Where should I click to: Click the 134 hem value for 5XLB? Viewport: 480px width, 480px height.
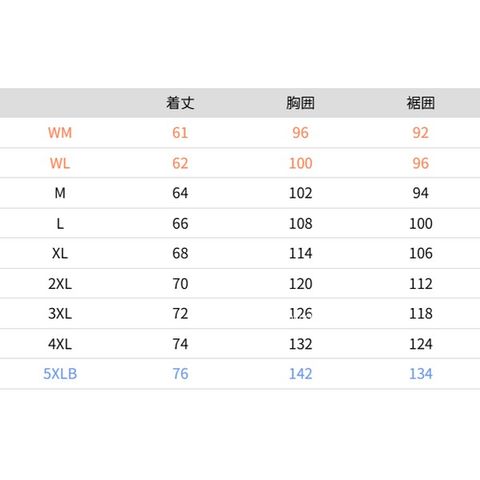click(x=421, y=374)
